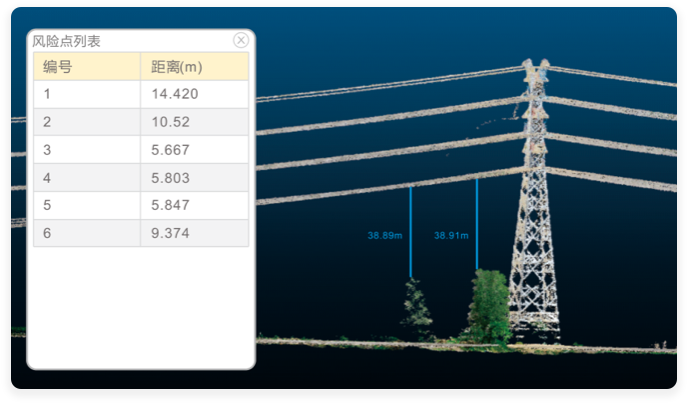This screenshot has height=404, width=688.
Task: Click the 距离(m) column header
Action: click(176, 67)
